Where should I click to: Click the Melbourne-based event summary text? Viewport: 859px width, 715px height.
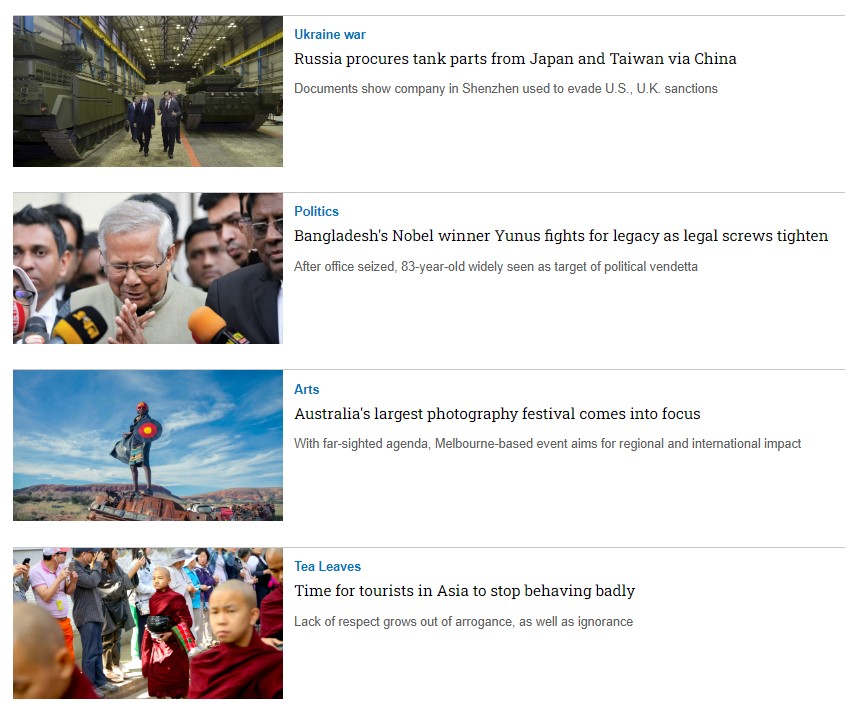[x=547, y=444]
